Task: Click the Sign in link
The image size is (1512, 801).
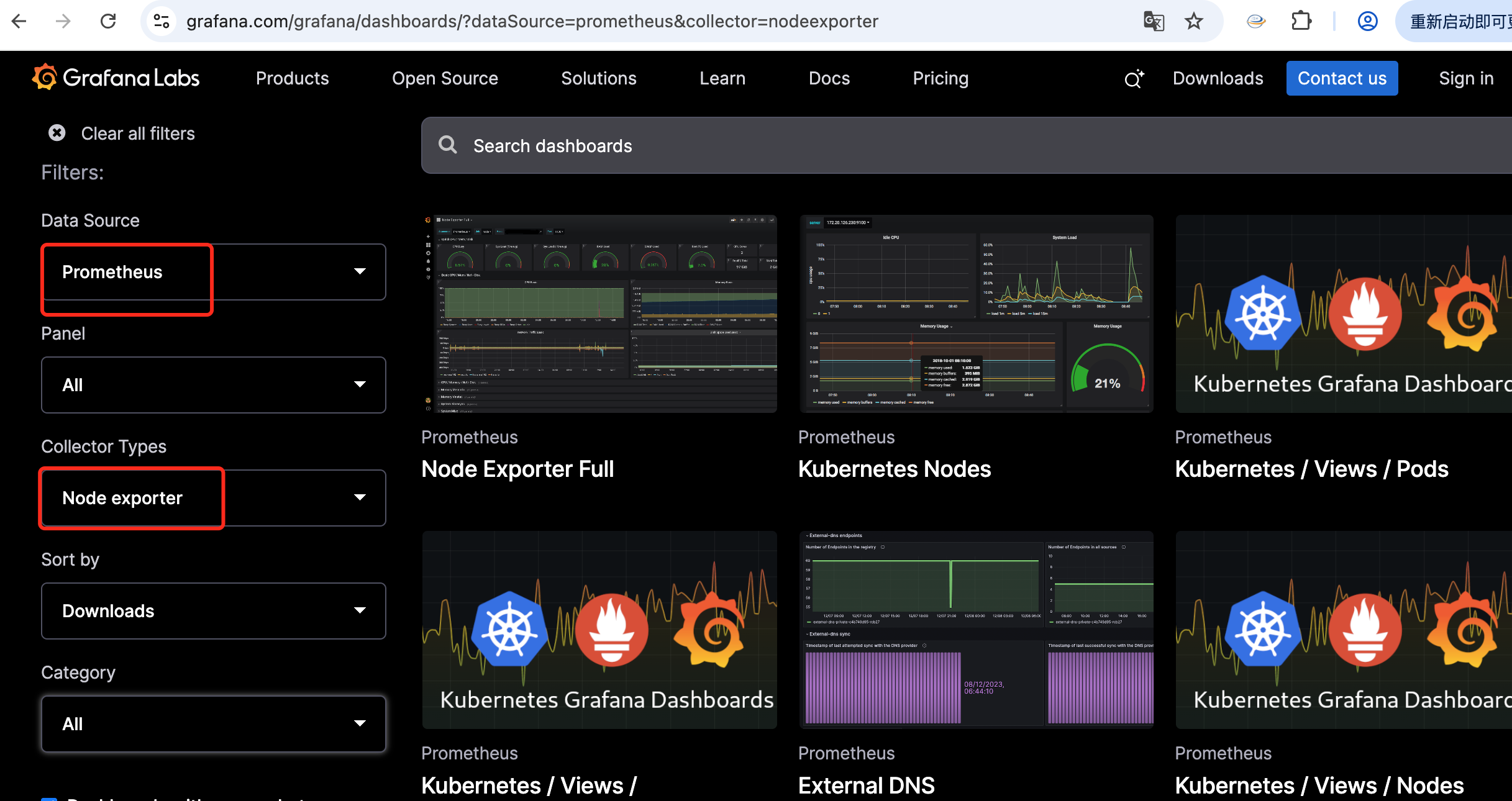Action: (1465, 78)
